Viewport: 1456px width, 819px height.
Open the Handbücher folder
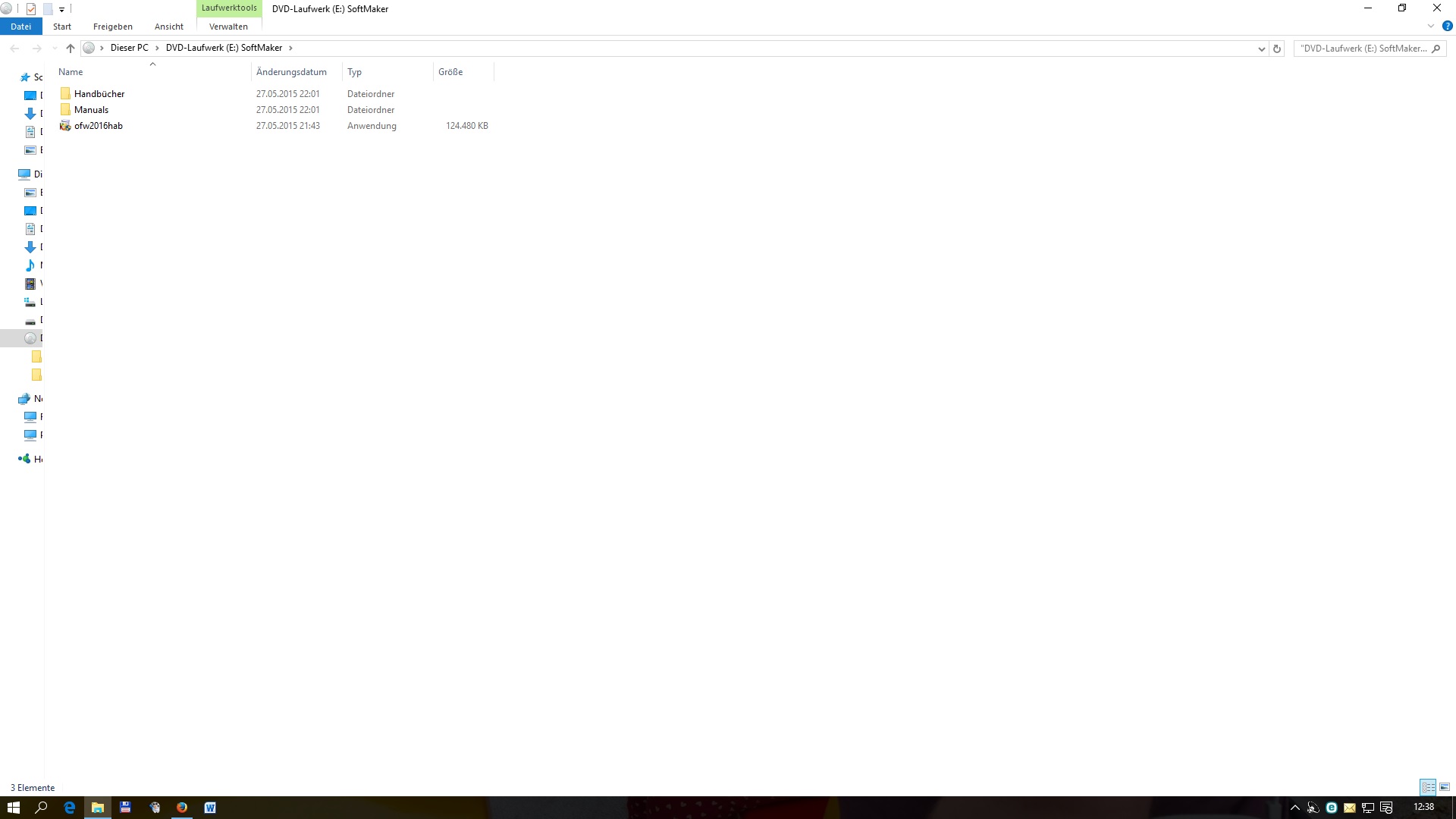(99, 94)
